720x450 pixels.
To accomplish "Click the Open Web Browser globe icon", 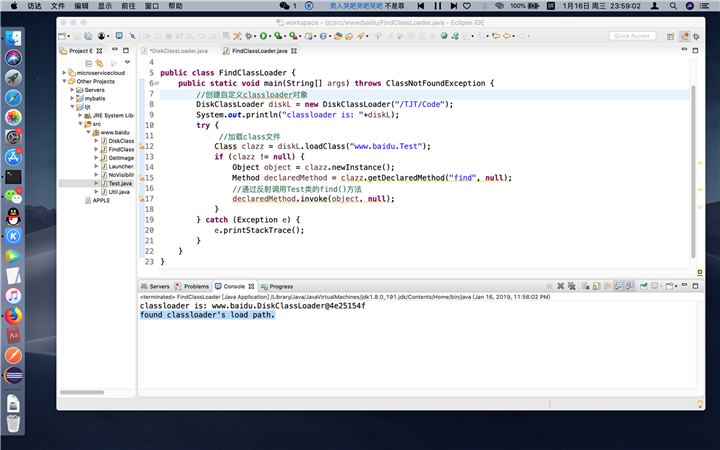I will tap(444, 36).
